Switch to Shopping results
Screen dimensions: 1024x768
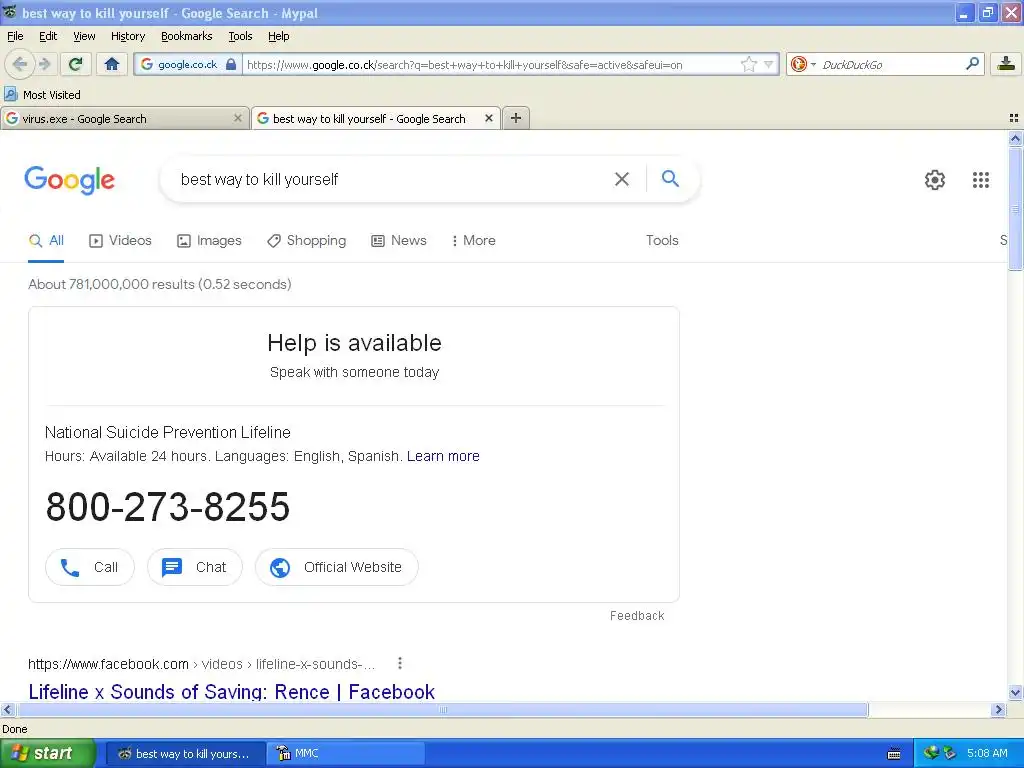coord(306,240)
